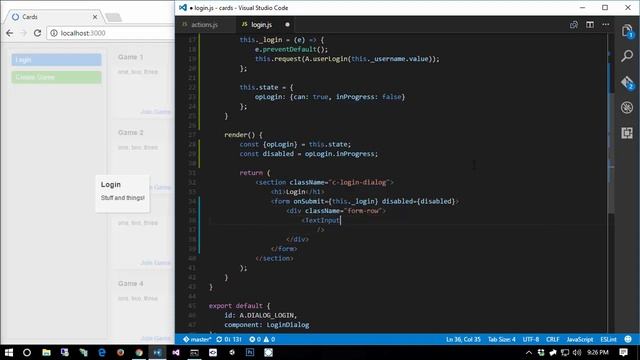Click the export default line in editor
Image resolution: width=640 pixels, height=360 pixels.
[x=239, y=306]
